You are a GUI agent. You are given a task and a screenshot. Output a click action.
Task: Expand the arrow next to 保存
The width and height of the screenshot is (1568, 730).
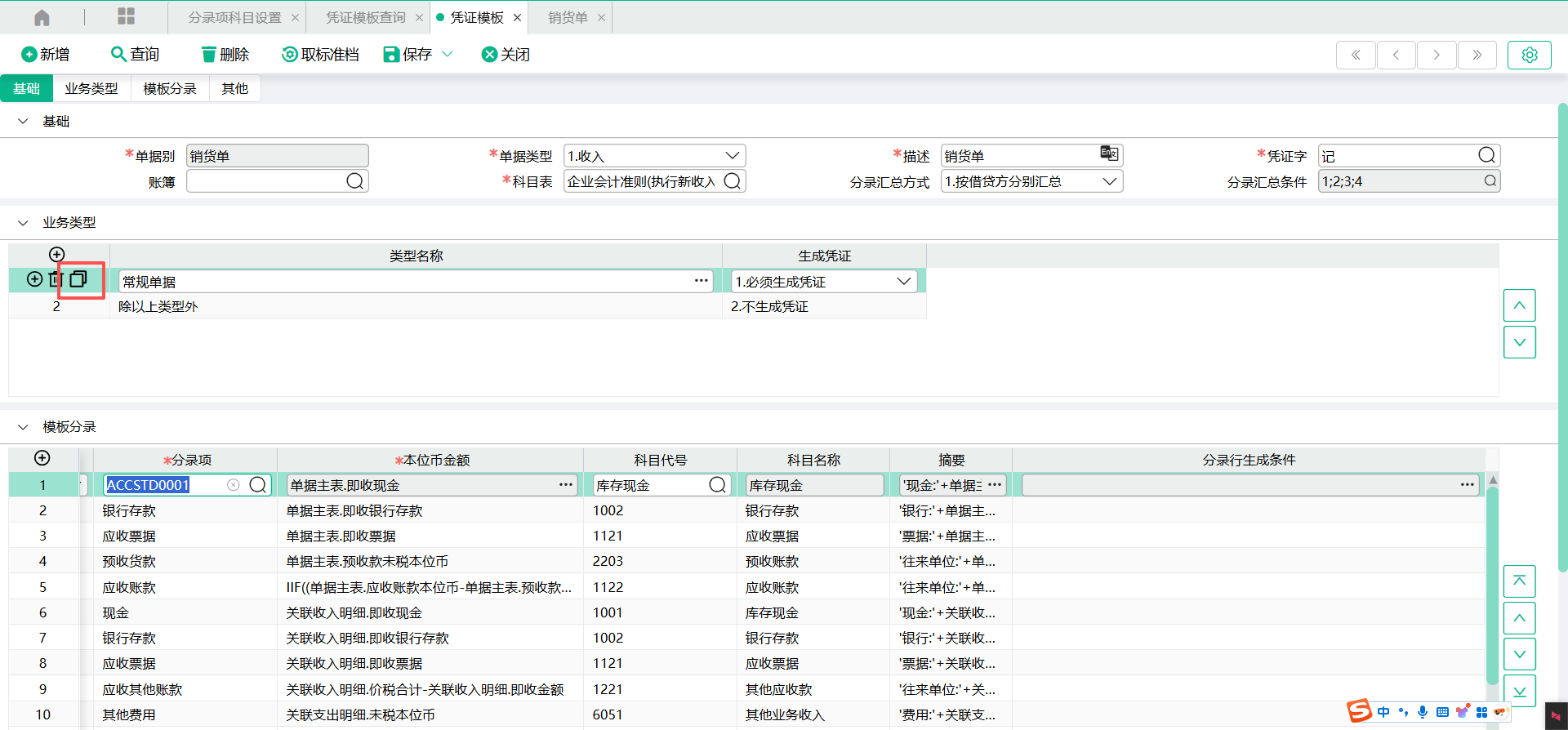coord(448,54)
